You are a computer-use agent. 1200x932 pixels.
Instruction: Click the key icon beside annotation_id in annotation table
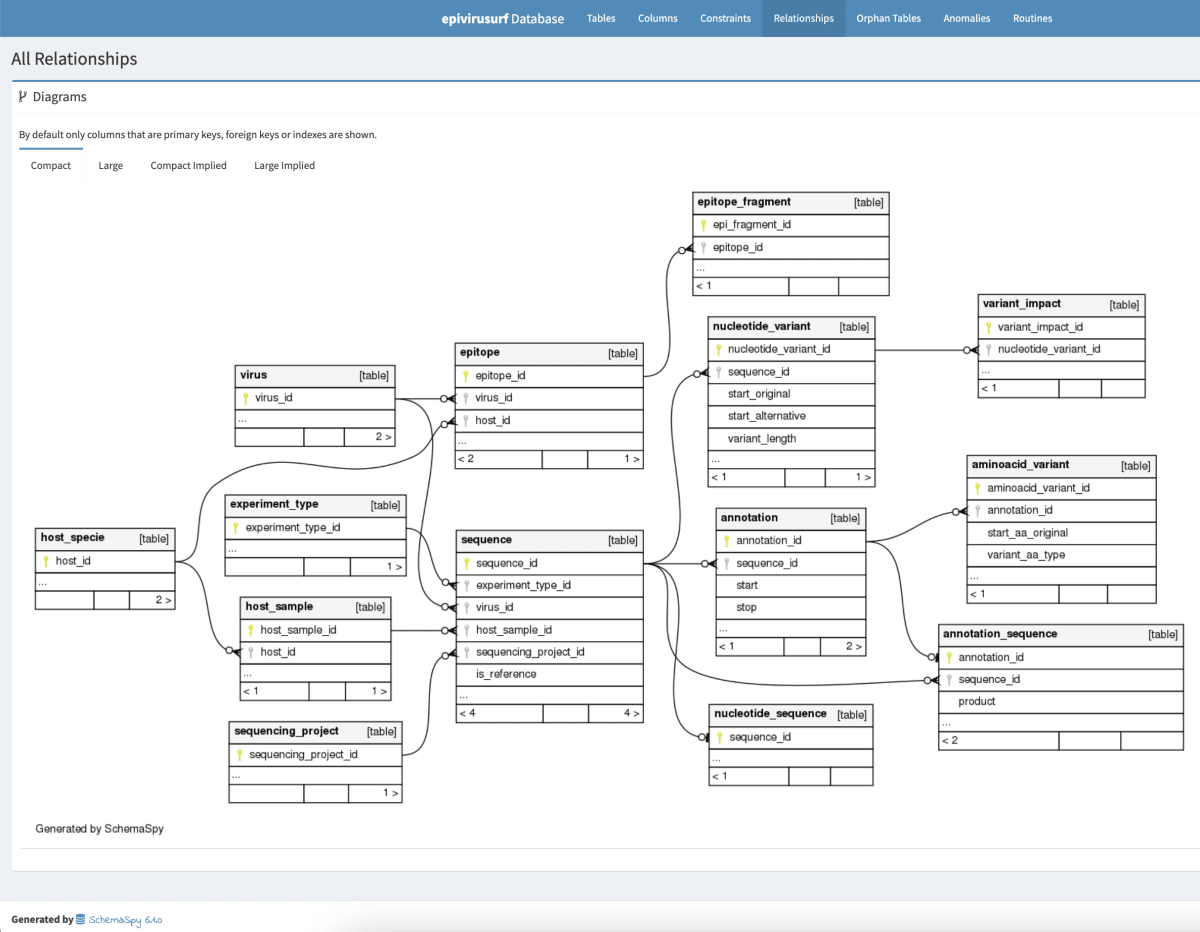coord(727,541)
